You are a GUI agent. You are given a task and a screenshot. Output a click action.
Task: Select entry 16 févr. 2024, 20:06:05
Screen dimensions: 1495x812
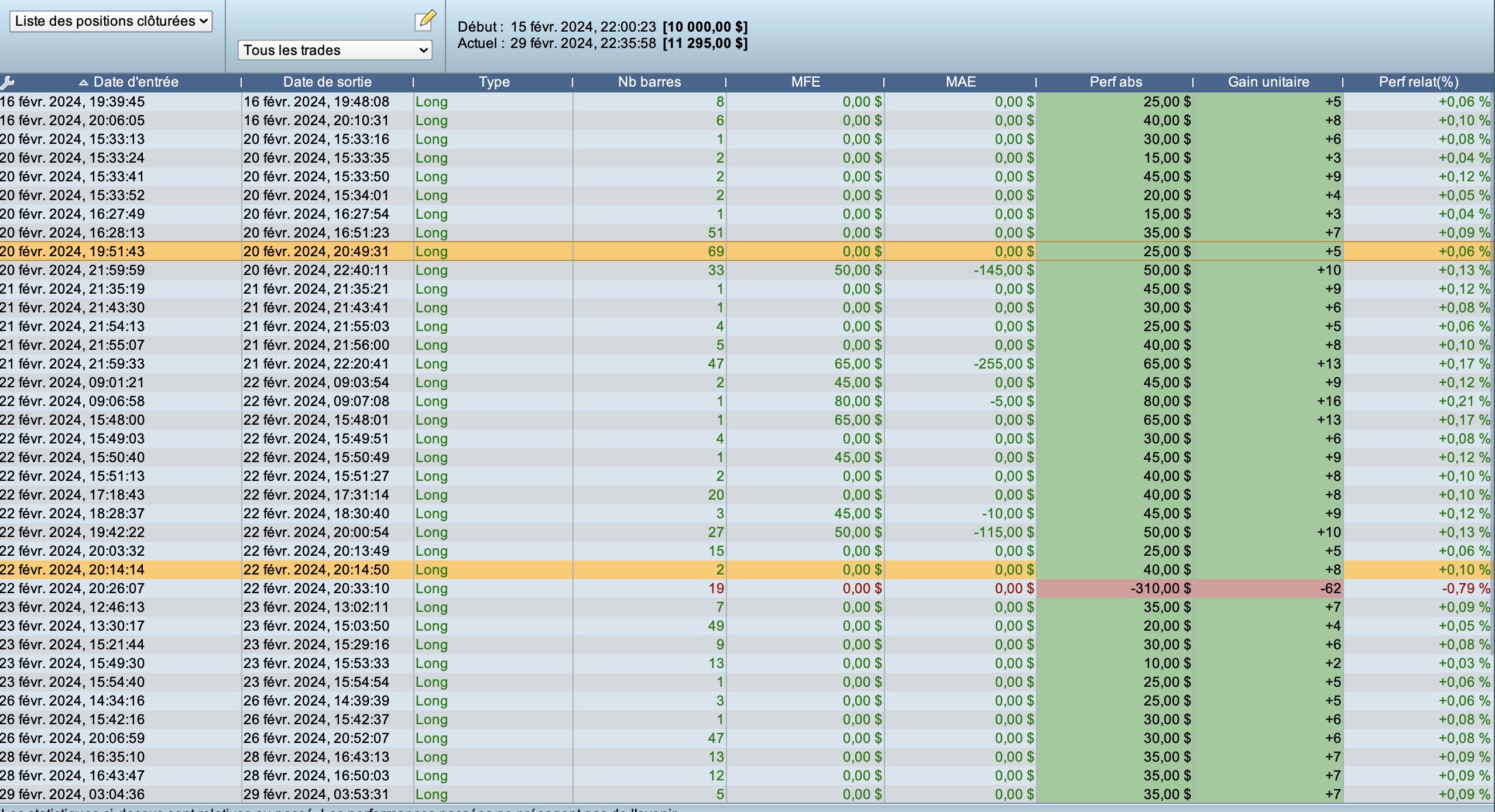[73, 121]
